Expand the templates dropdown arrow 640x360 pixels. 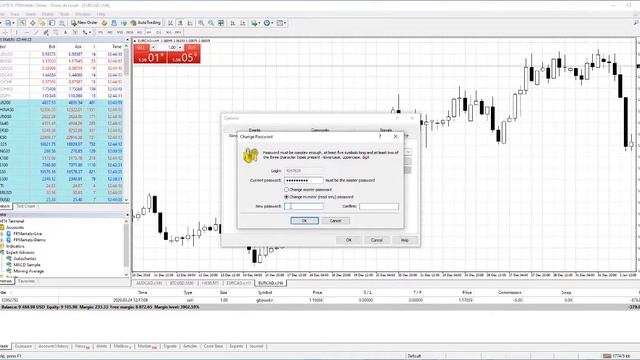pos(285,23)
